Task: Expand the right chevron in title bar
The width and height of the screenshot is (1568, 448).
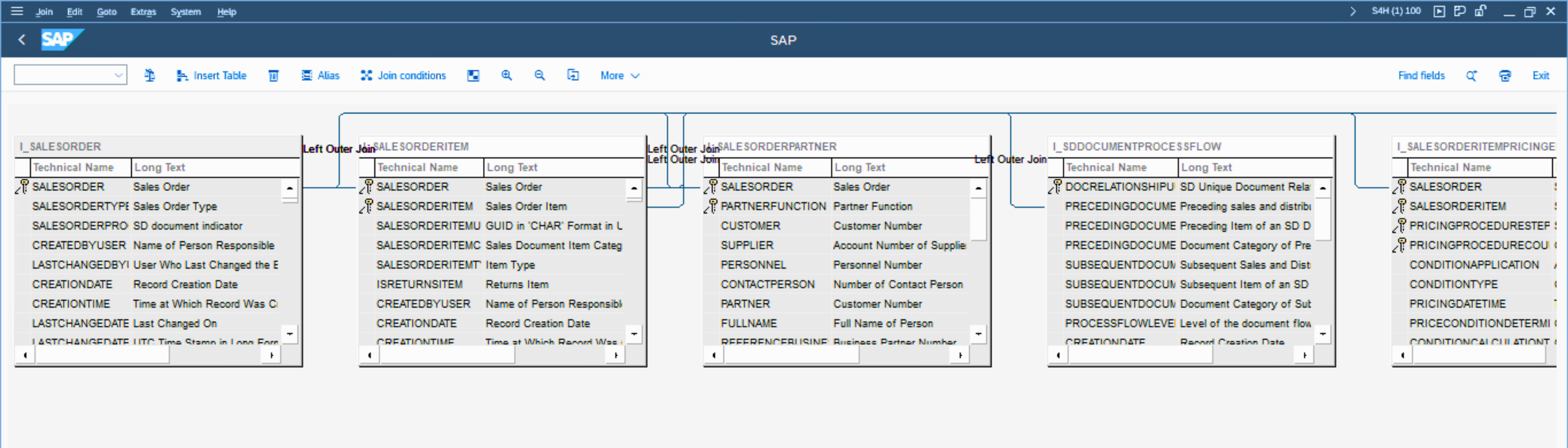Action: pos(1353,11)
